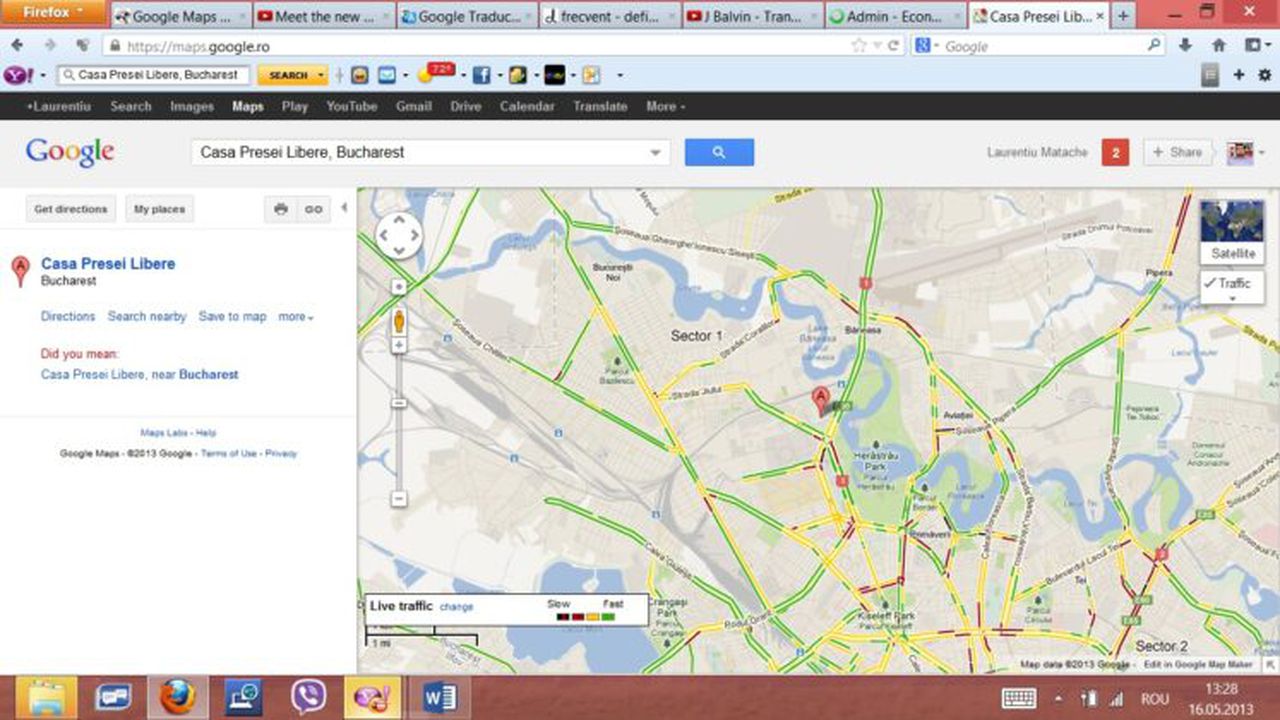The height and width of the screenshot is (720, 1280).
Task: Select Images in Google bar
Action: [x=192, y=106]
